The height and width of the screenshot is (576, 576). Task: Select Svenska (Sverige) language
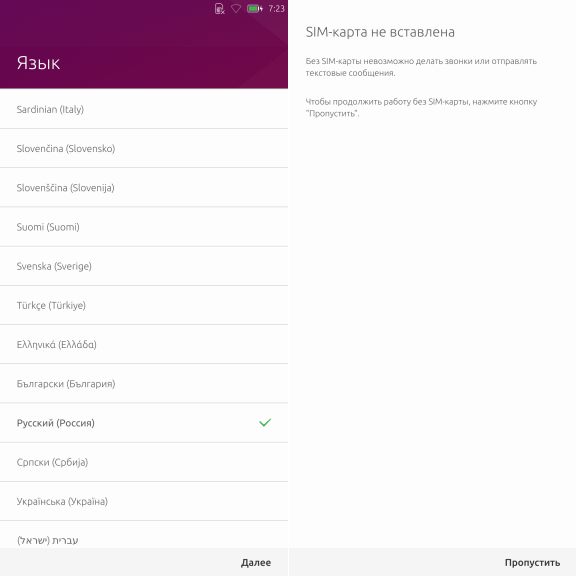(x=144, y=266)
